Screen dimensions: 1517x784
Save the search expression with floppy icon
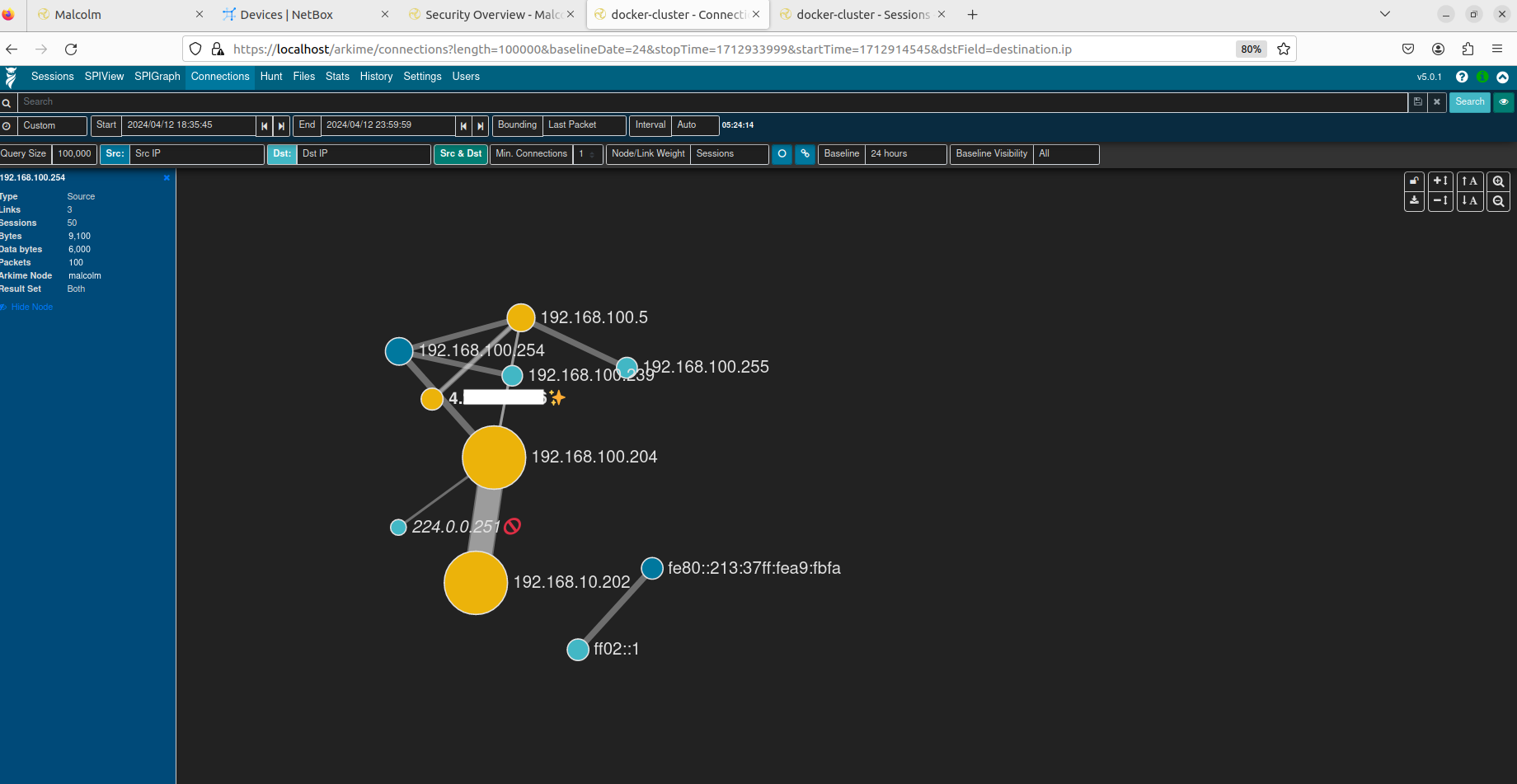pos(1417,102)
